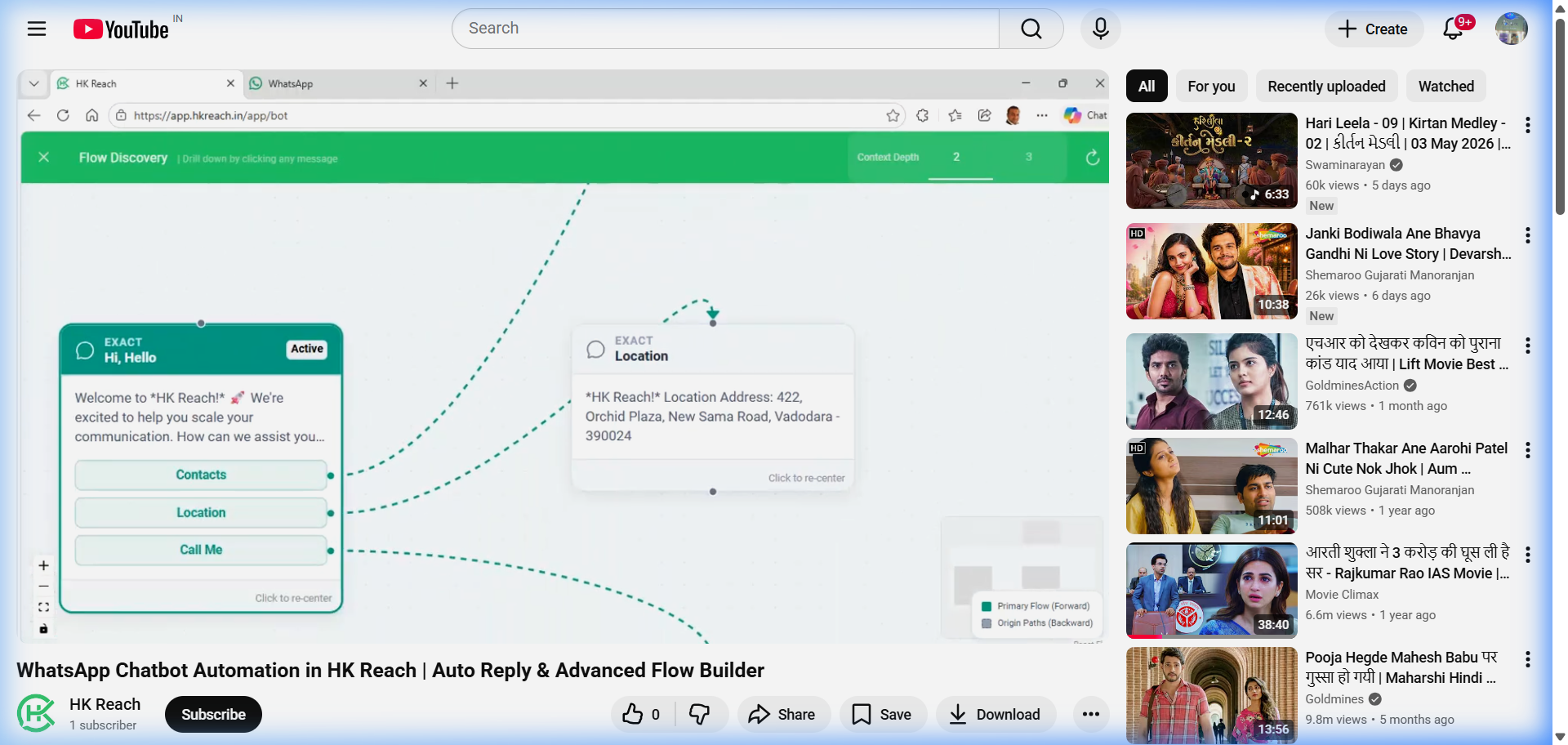Zoom out flow canvas with minus
Image resolution: width=1568 pixels, height=745 pixels.
pyautogui.click(x=44, y=587)
